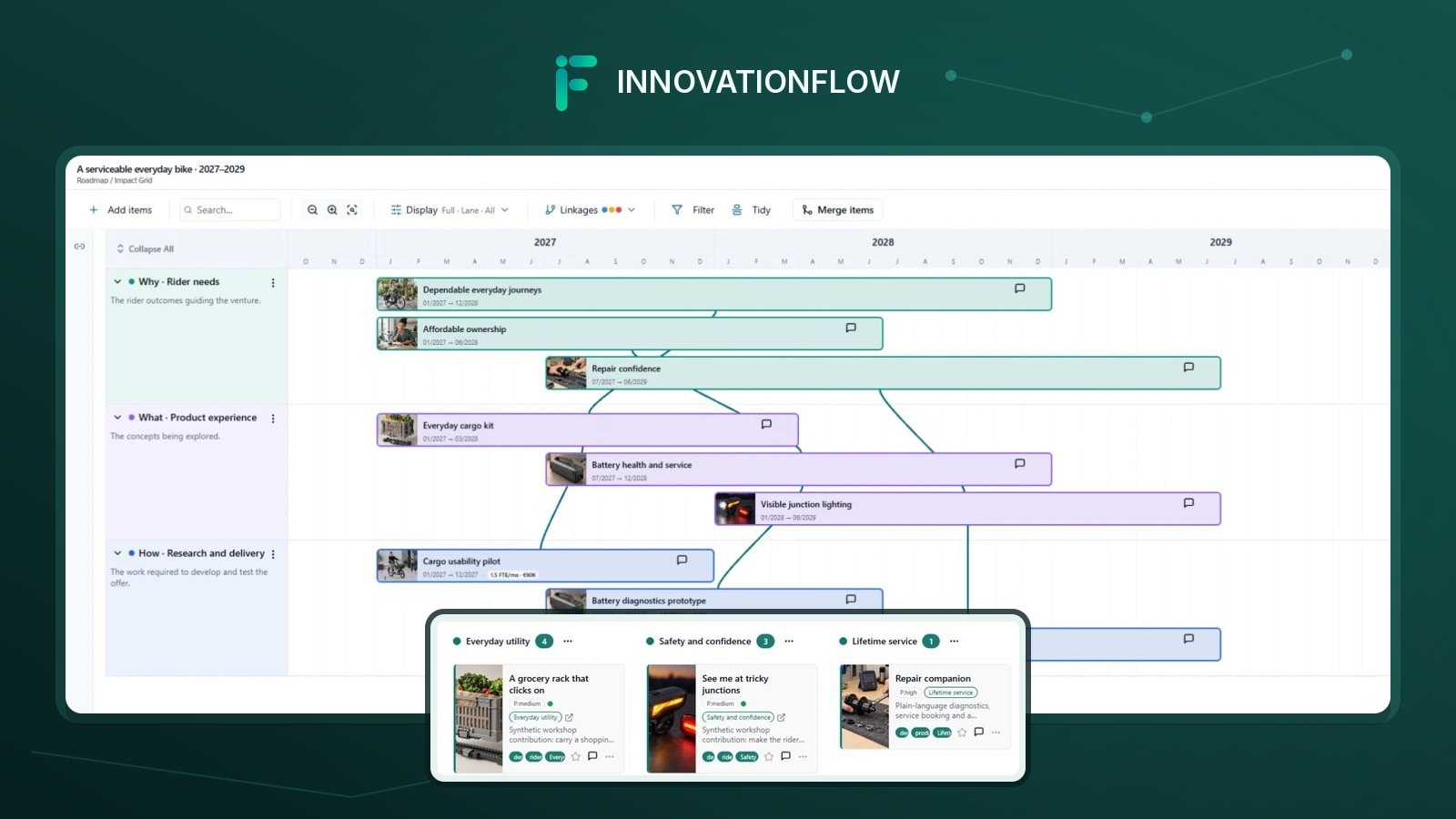Zoom out the timeline with magnifier minus
The image size is (1456, 819).
(x=312, y=210)
